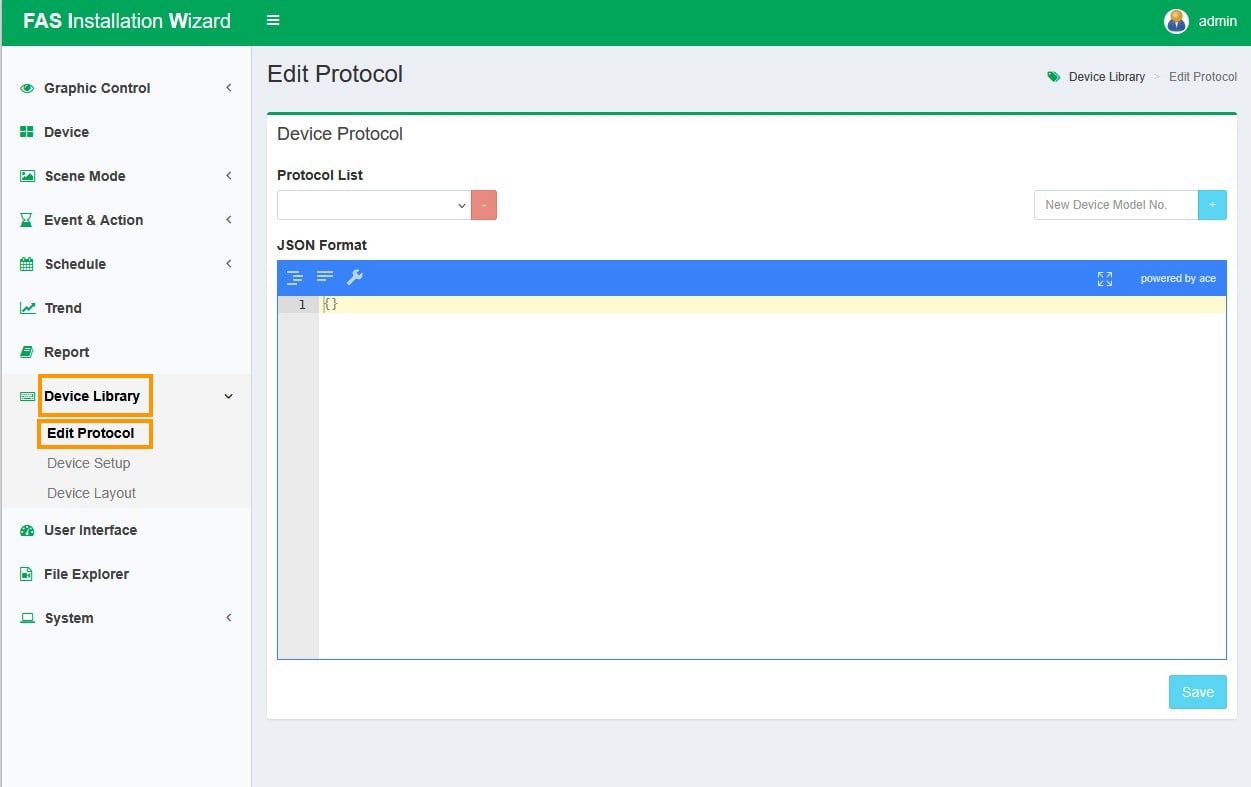Select Device Layout submenu item
1251x787 pixels.
click(91, 493)
